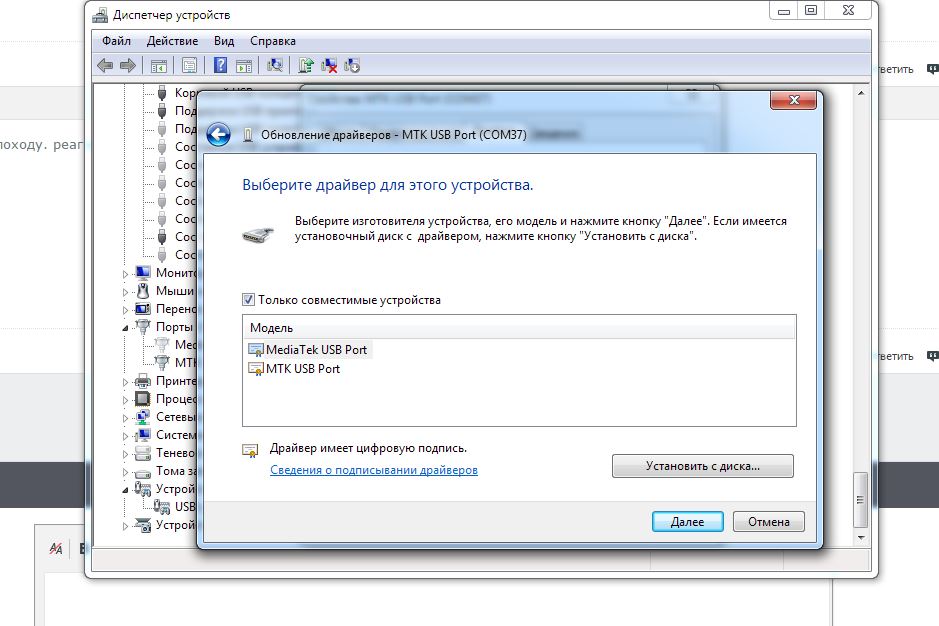Click the certificate icon next to MediaTek USB Port

pyautogui.click(x=256, y=350)
